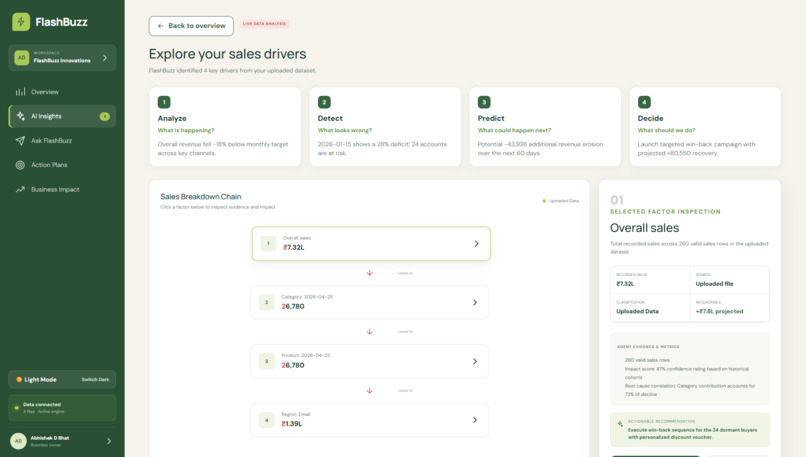Select the Overall sales ₹7.32L factor
Image resolution: width=806 pixels, height=457 pixels.
coord(371,244)
